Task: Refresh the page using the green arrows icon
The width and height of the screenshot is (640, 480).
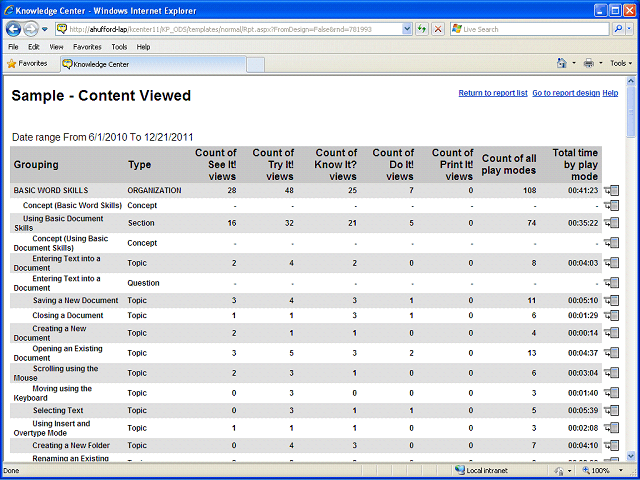Action: 422,29
